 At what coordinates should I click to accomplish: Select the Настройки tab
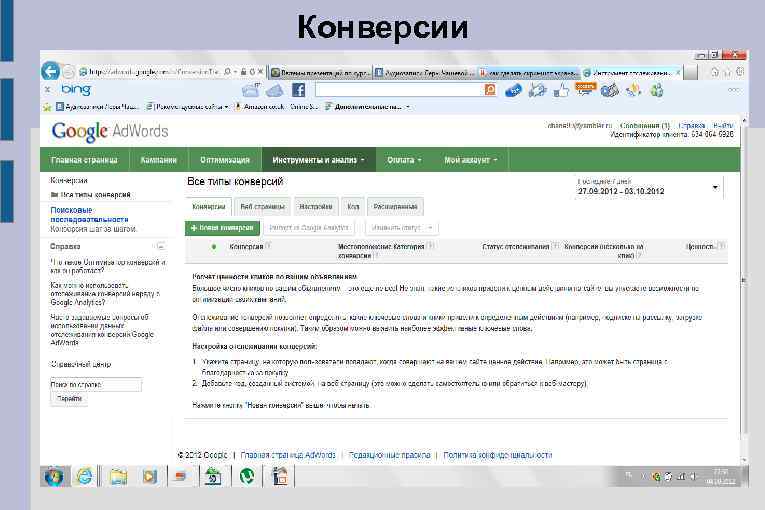316,206
